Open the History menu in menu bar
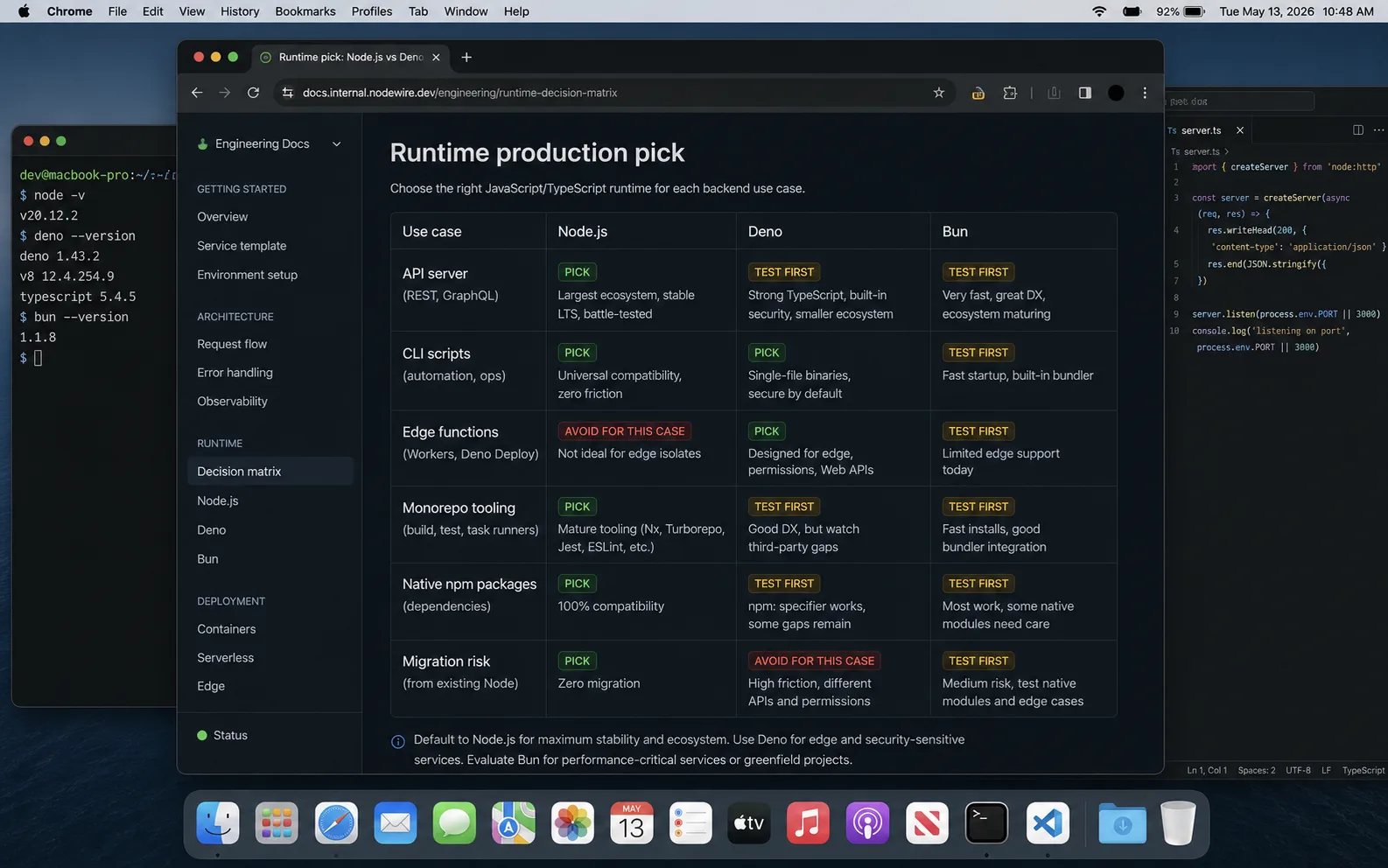The width and height of the screenshot is (1388, 868). coord(240,11)
